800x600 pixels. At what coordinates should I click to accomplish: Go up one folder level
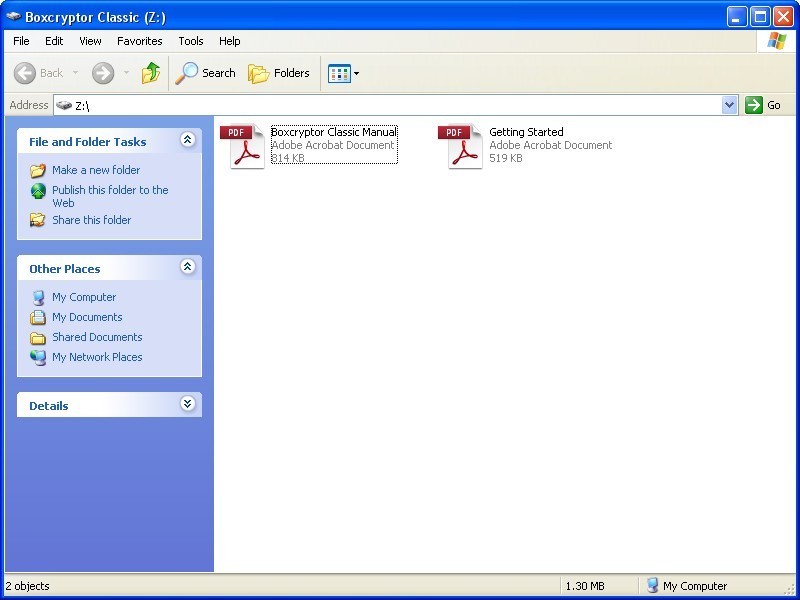click(x=151, y=73)
